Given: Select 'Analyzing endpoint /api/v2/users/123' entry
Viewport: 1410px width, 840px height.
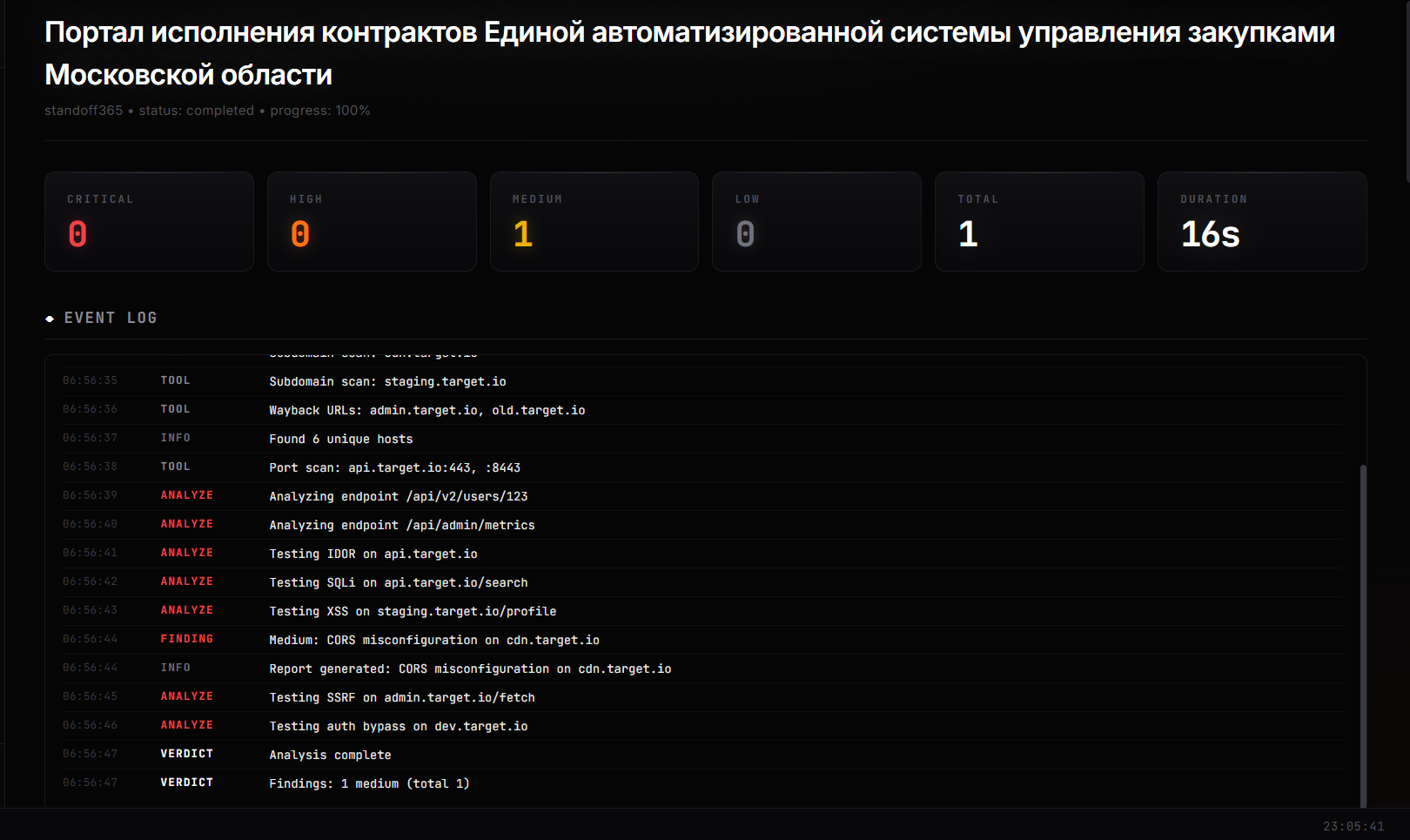Looking at the screenshot, I should click(702, 496).
